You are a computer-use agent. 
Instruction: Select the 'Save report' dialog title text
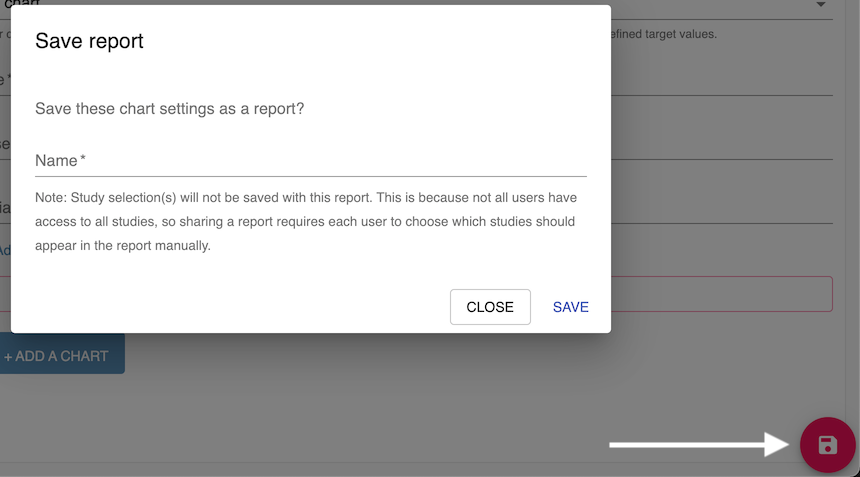click(x=89, y=41)
